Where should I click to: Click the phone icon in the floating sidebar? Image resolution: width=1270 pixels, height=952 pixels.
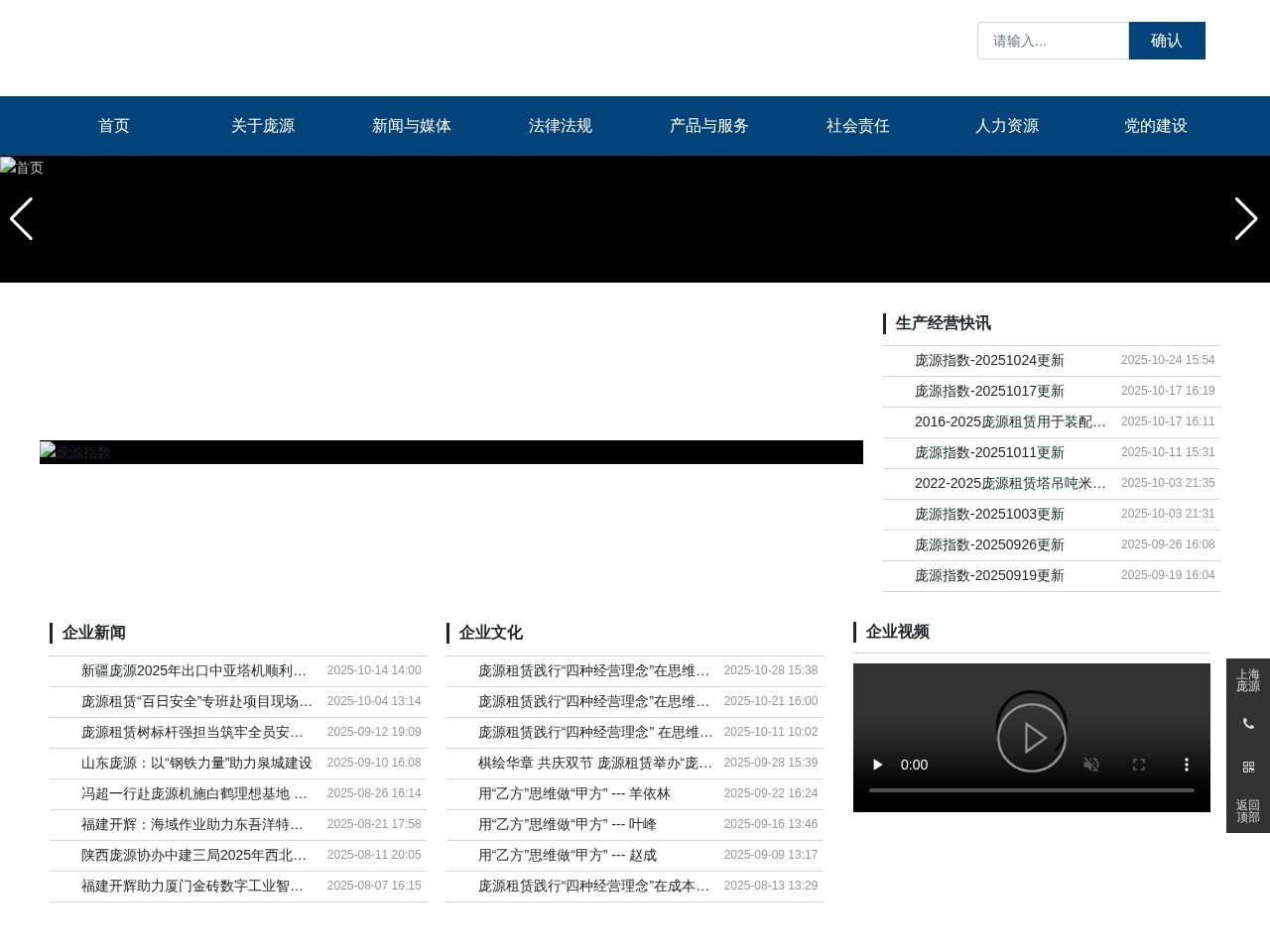(1248, 724)
